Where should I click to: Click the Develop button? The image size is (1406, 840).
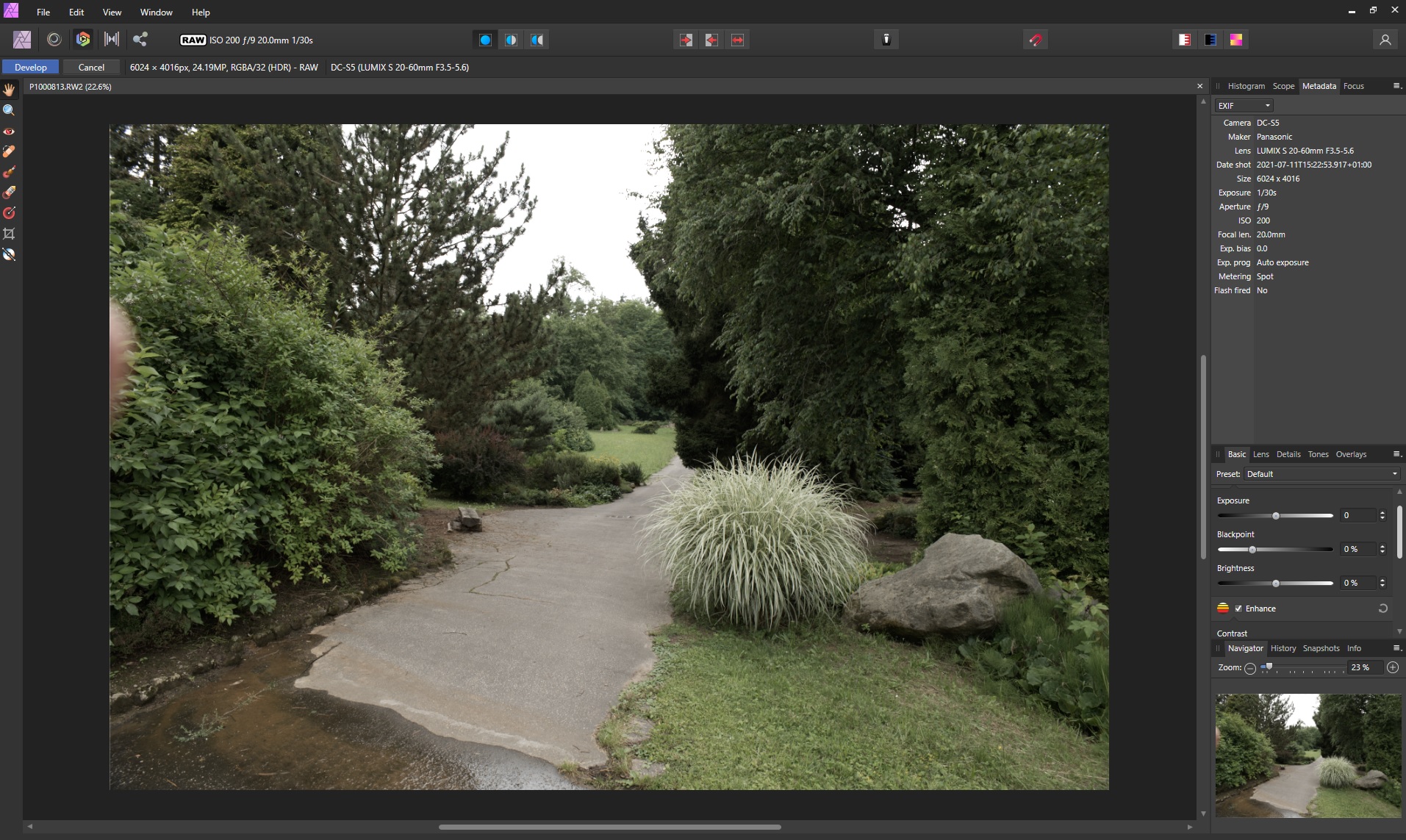coord(31,67)
